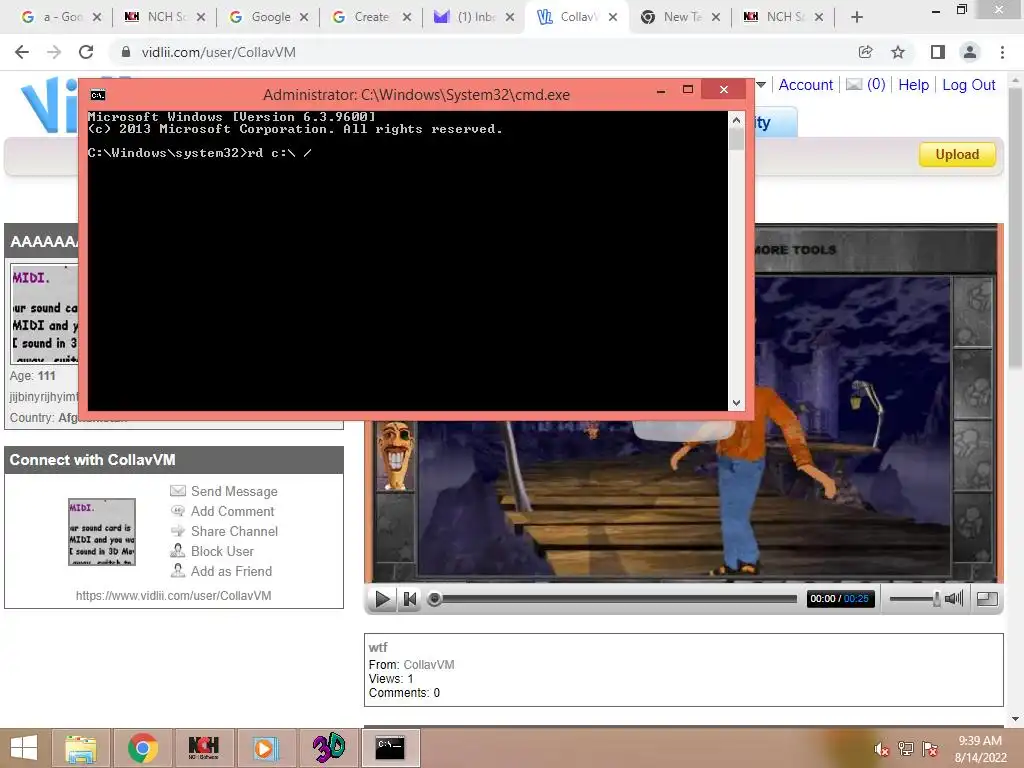The height and width of the screenshot is (768, 1024).
Task: Play the video
Action: pos(381,599)
